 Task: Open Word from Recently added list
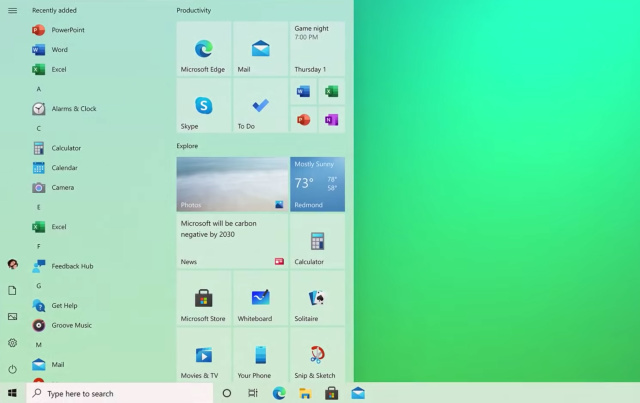pyautogui.click(x=50, y=50)
